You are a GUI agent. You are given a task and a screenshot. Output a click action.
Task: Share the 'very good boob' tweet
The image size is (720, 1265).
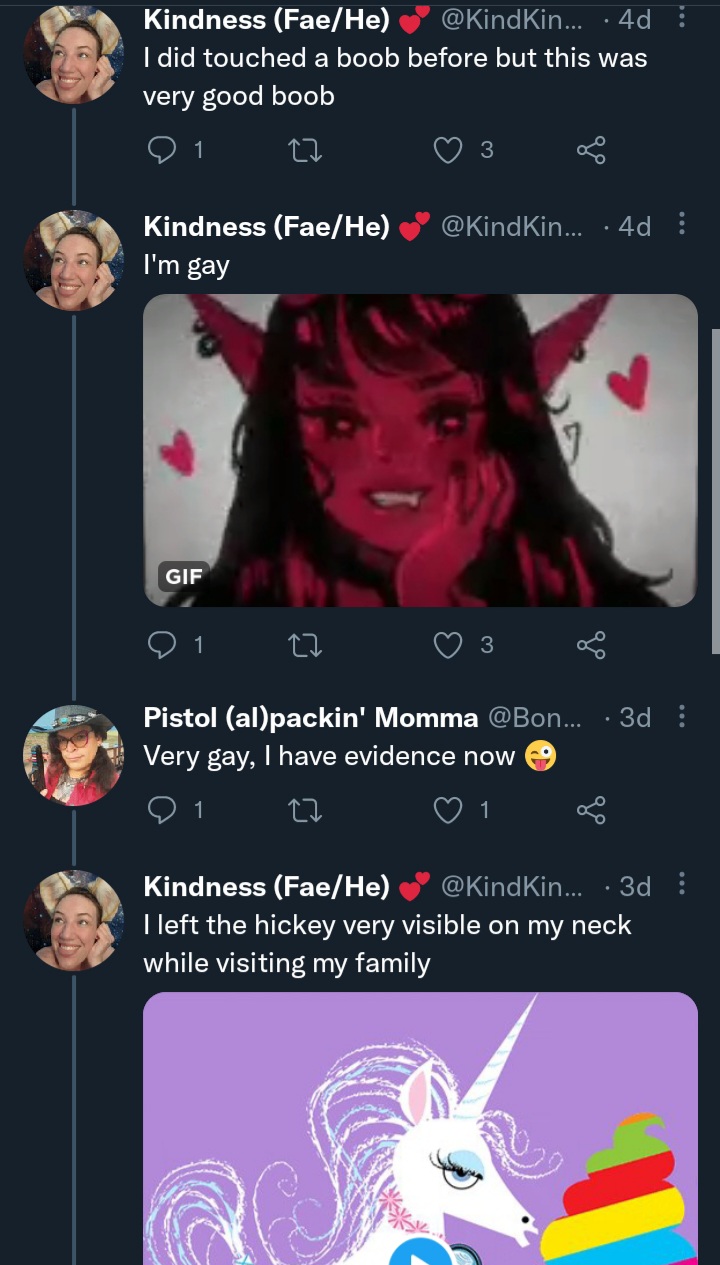click(592, 150)
